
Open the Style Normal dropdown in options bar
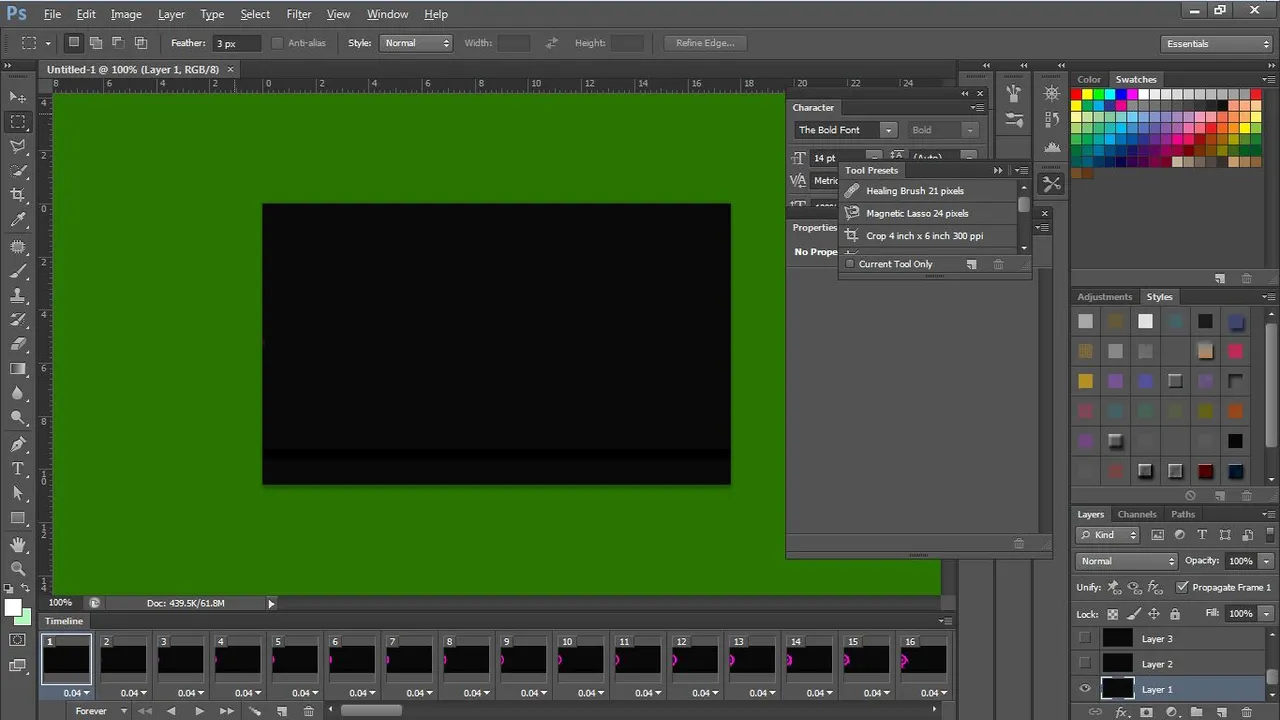pos(418,43)
